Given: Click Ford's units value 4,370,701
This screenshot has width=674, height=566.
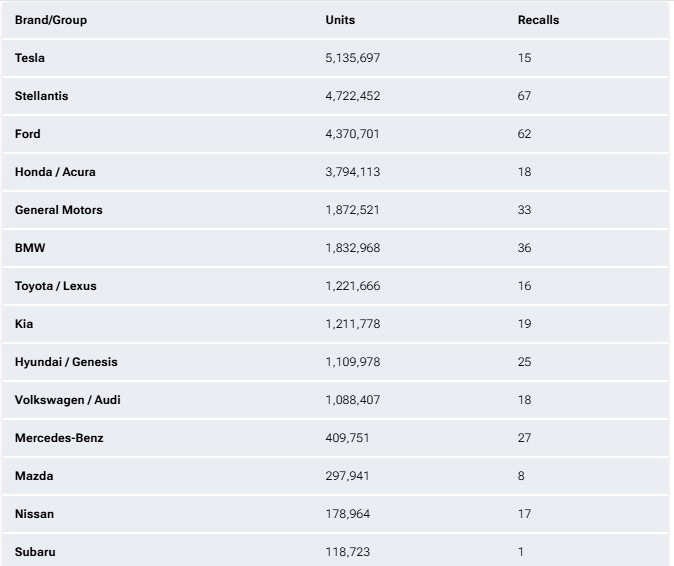Looking at the screenshot, I should click(x=352, y=134).
